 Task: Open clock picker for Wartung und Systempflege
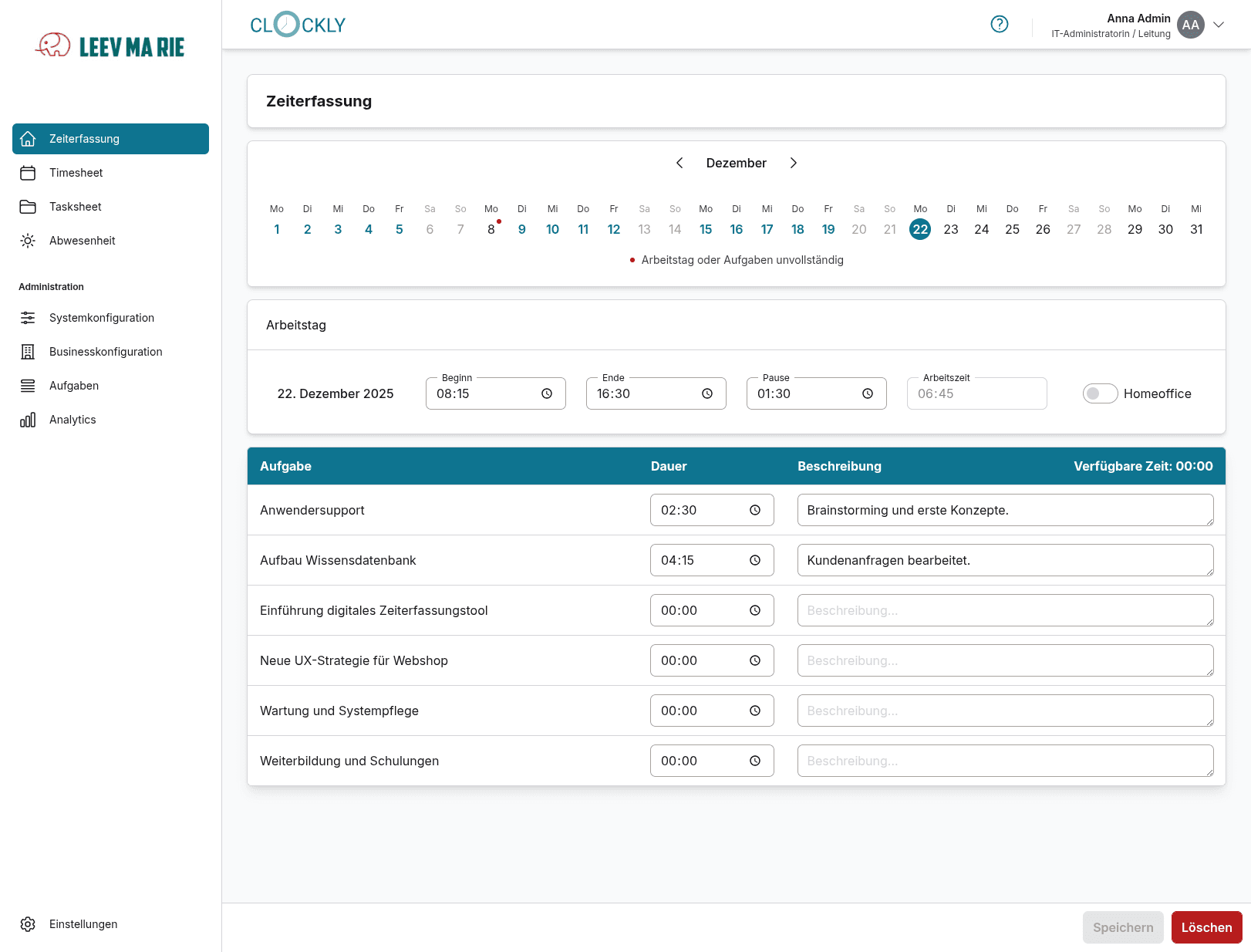(755, 711)
